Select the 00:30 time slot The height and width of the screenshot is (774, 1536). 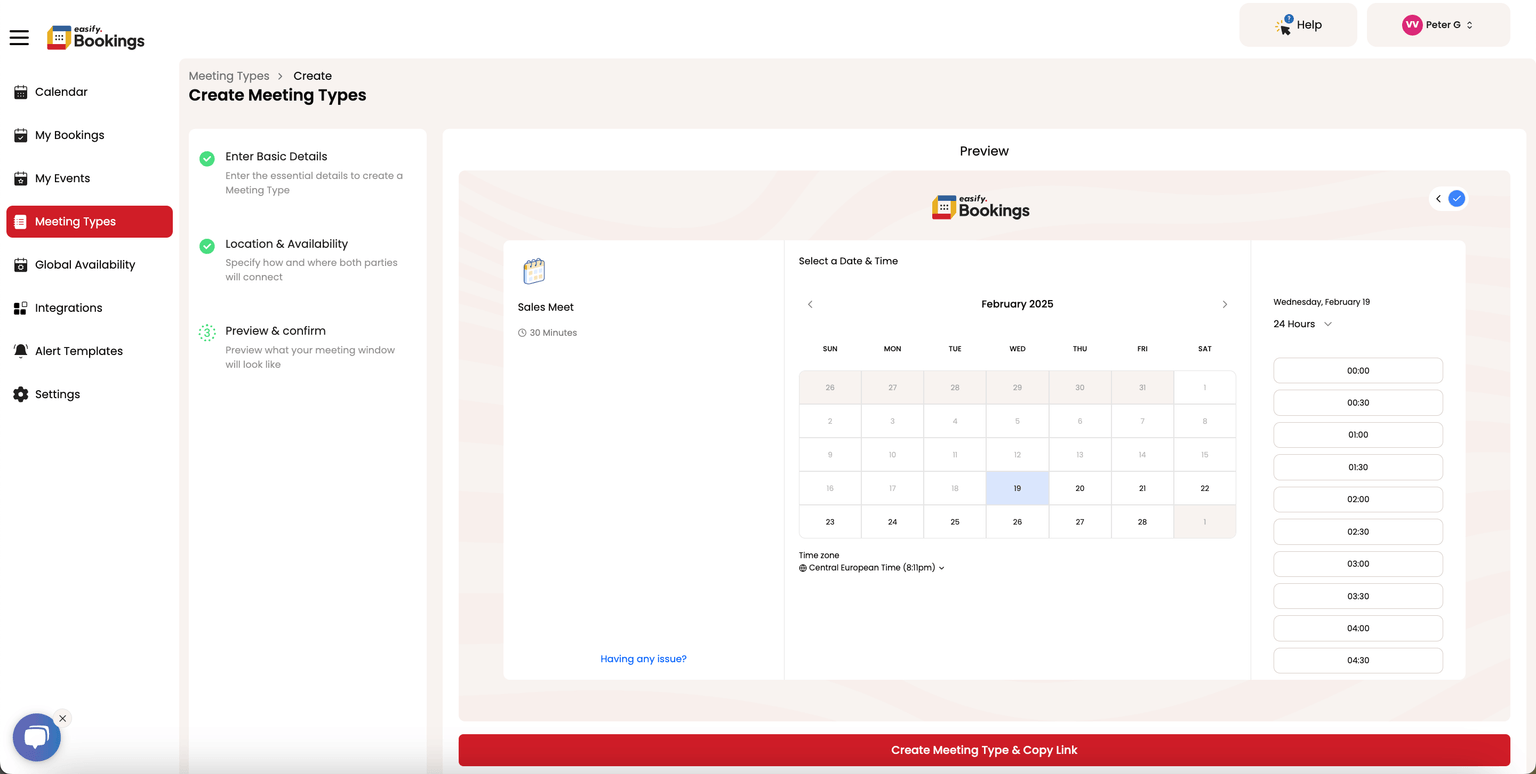[x=1358, y=403]
